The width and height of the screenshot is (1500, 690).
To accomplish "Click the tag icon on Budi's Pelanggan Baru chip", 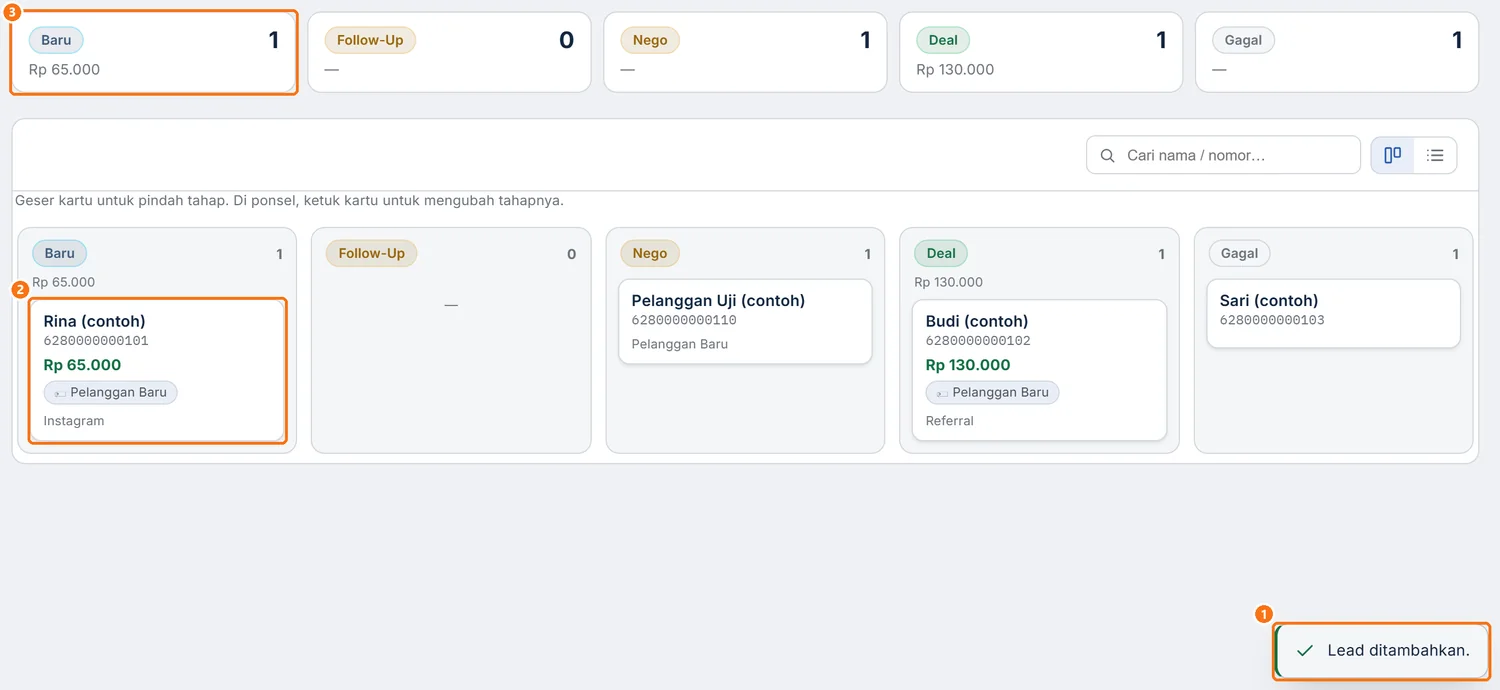I will point(943,393).
